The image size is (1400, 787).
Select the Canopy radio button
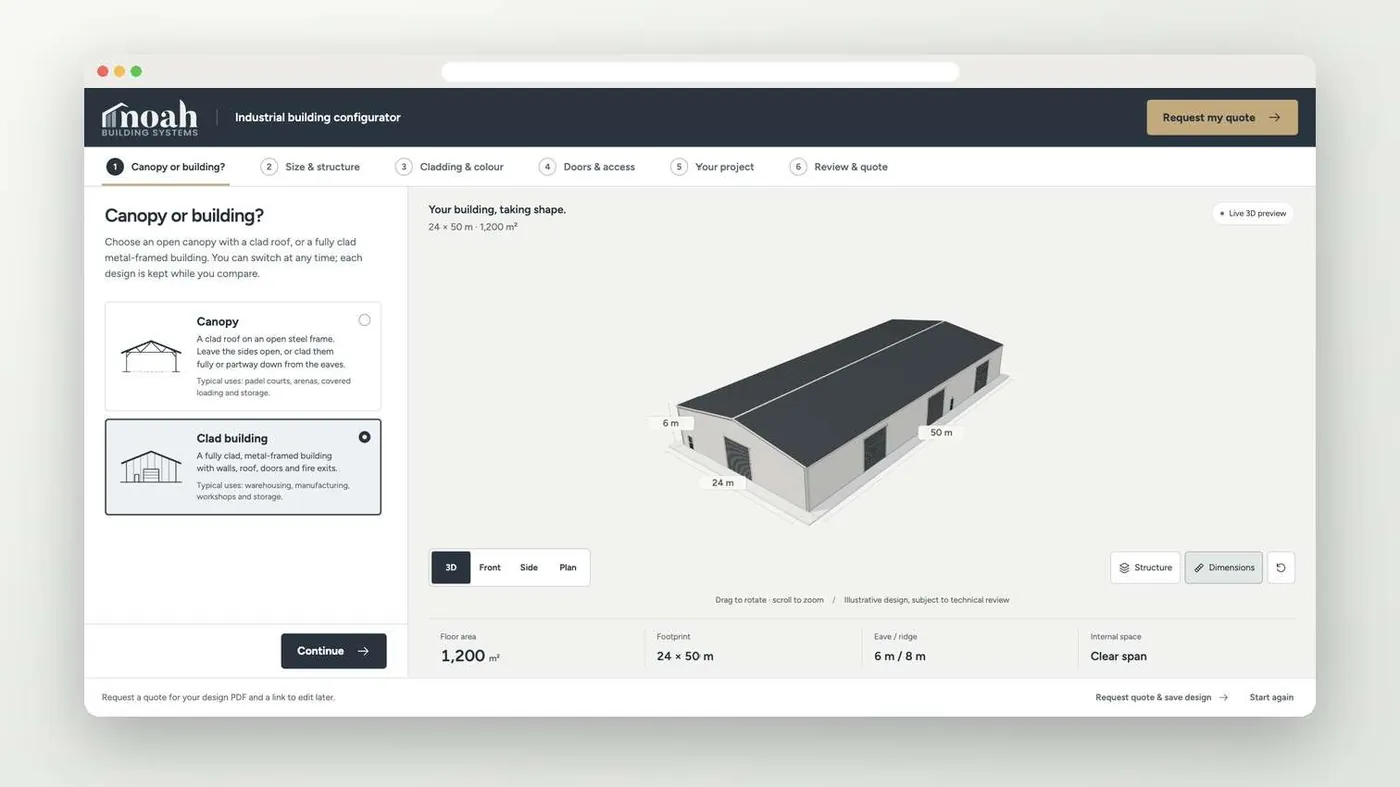click(x=364, y=320)
